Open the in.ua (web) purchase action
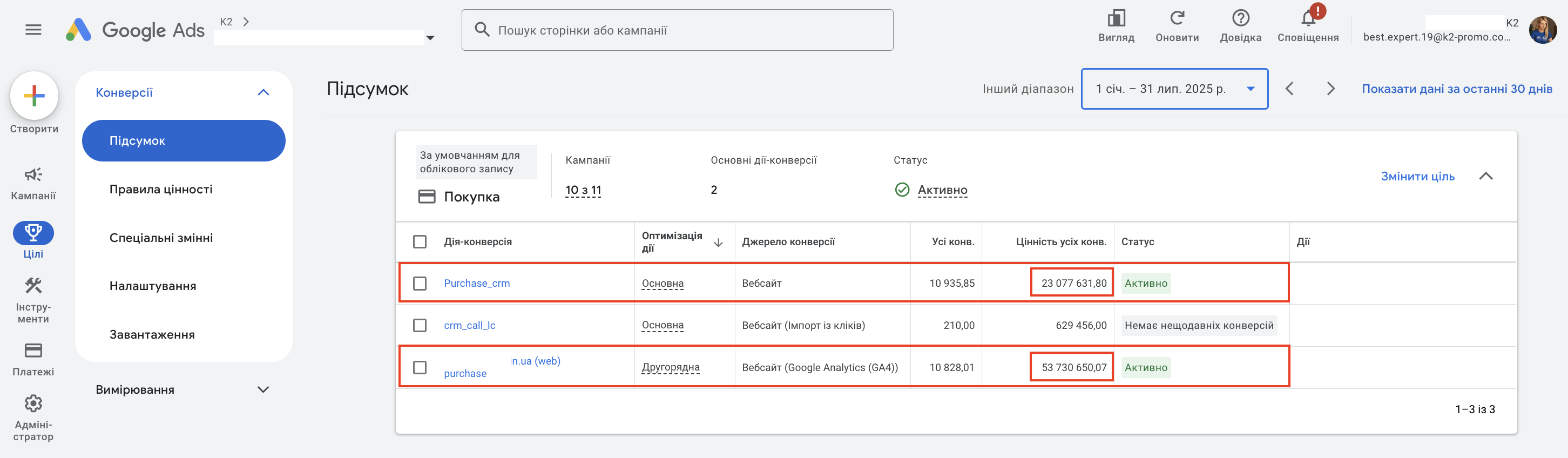This screenshot has width=1568, height=458. [x=502, y=367]
